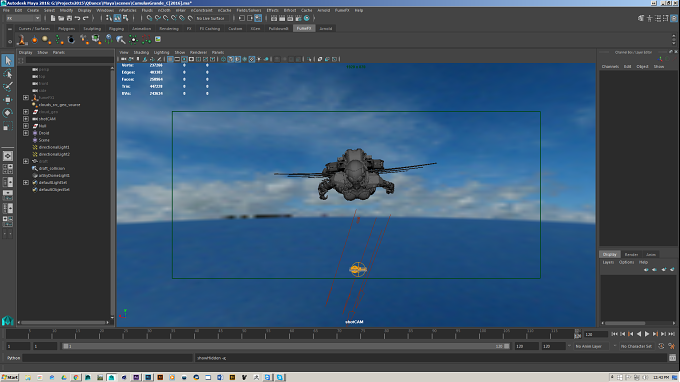Open the viewport Shading menu
The height and width of the screenshot is (382, 680).
pos(141,52)
